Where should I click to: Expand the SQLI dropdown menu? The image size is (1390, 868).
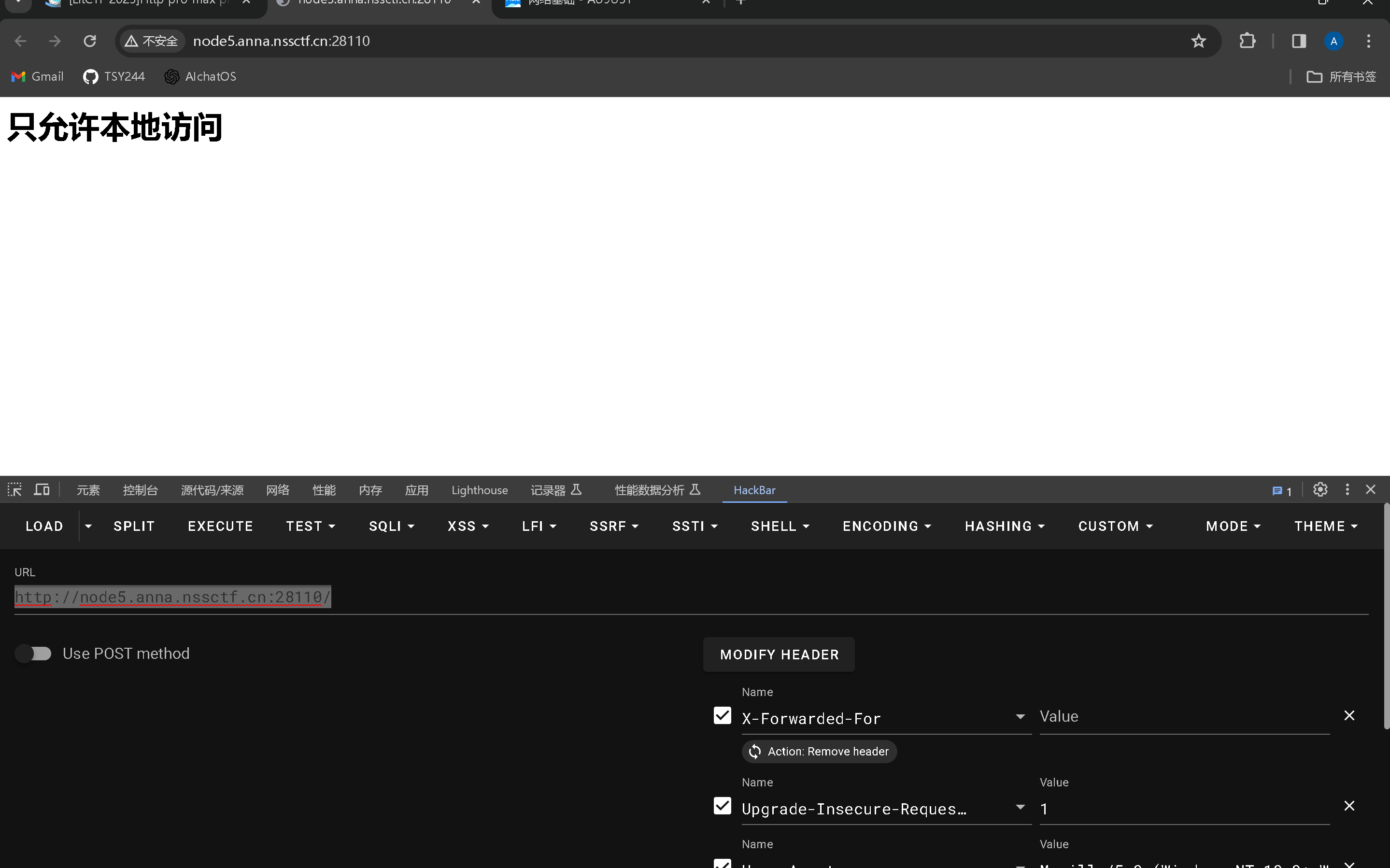point(391,526)
